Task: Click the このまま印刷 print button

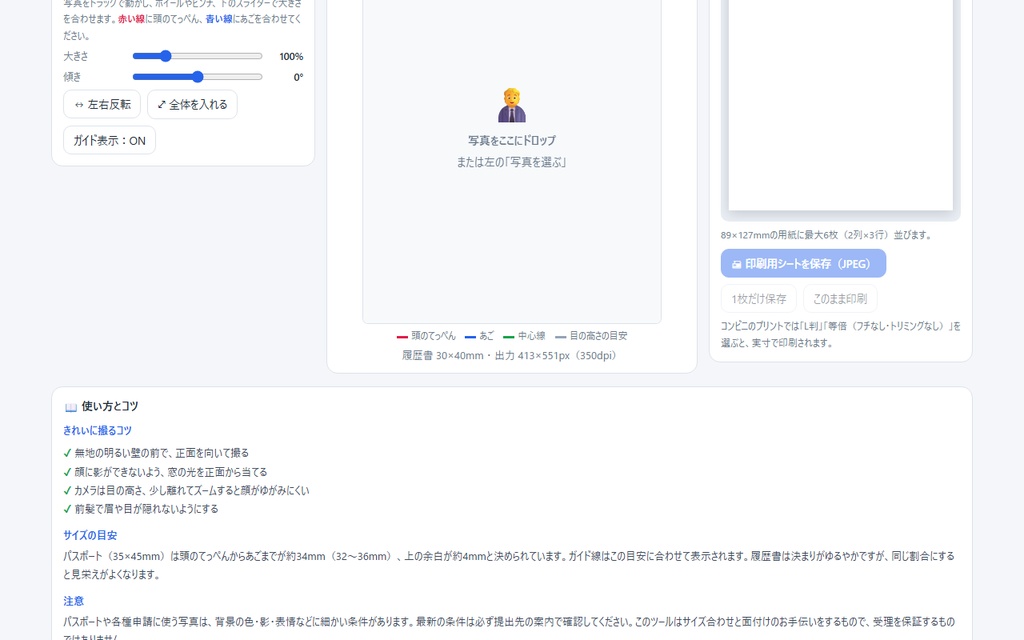Action: pos(840,298)
